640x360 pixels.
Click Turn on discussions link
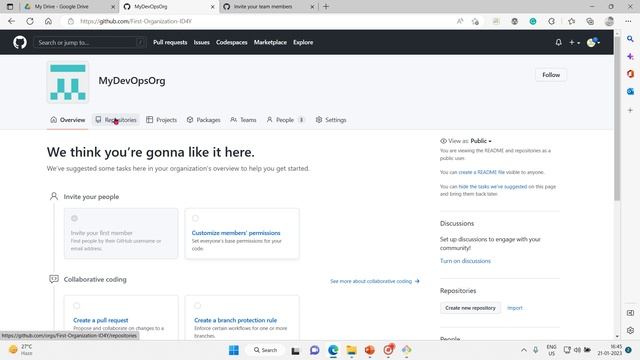(x=465, y=261)
